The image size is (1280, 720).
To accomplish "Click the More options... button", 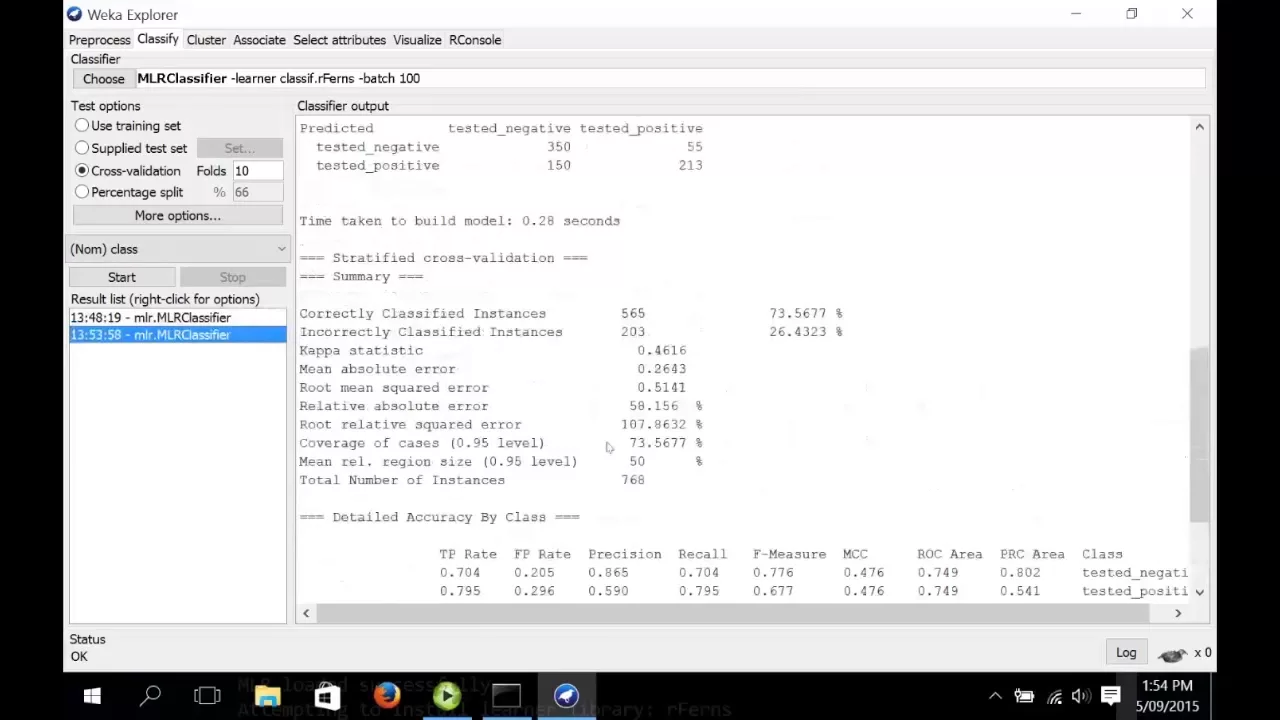I will (178, 216).
